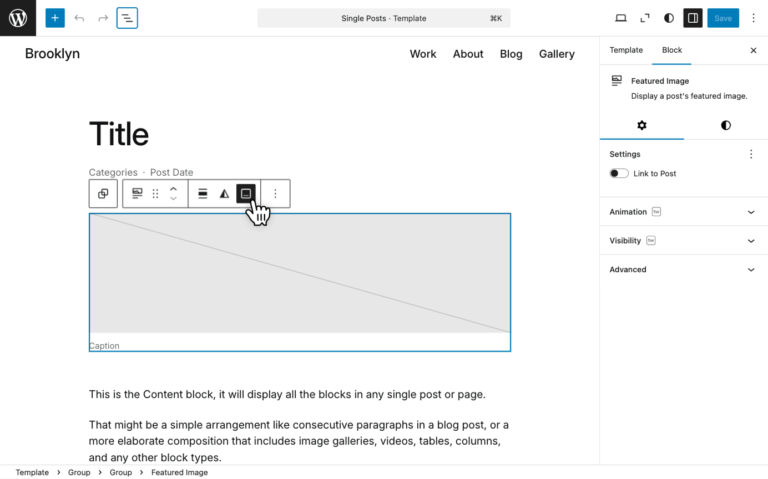Move block down with the down chevron

[x=173, y=199]
